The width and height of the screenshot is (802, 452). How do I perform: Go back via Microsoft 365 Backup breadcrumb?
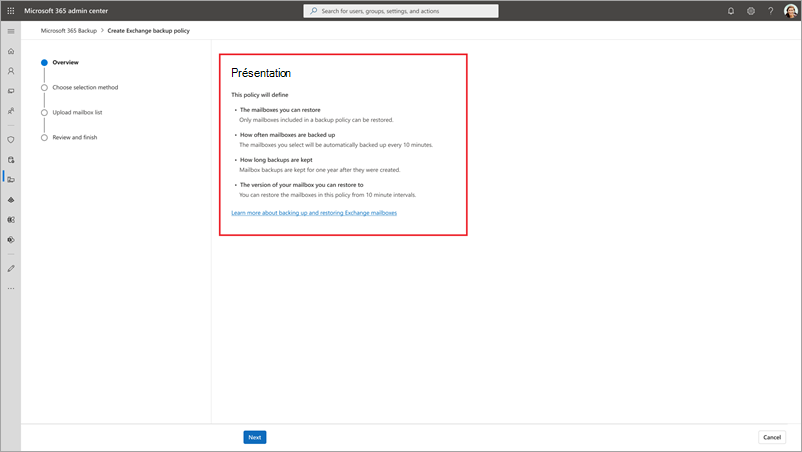tap(69, 31)
